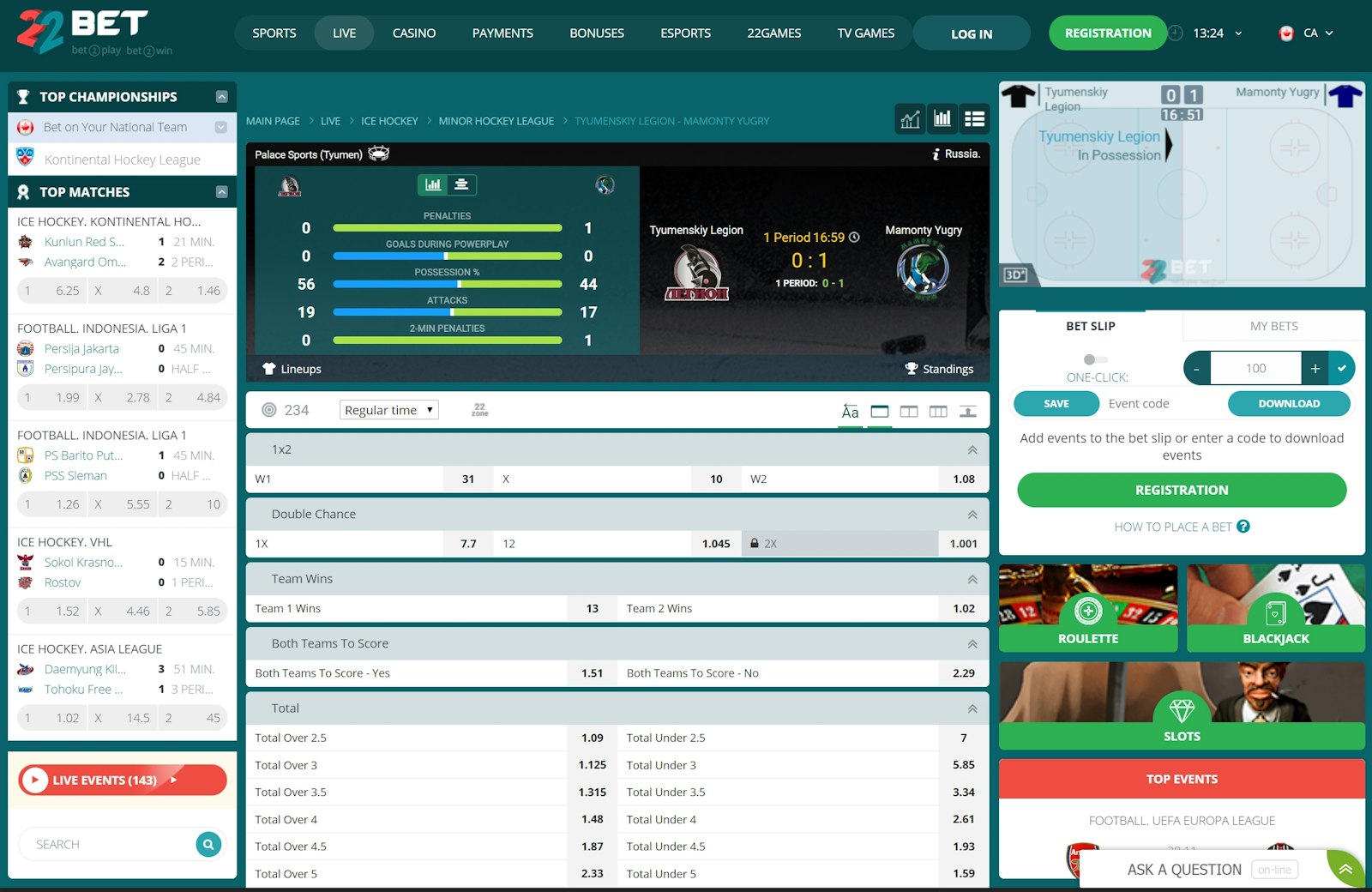Click the Aa font size icon above markets
Image resolution: width=1372 pixels, height=892 pixels.
point(850,411)
